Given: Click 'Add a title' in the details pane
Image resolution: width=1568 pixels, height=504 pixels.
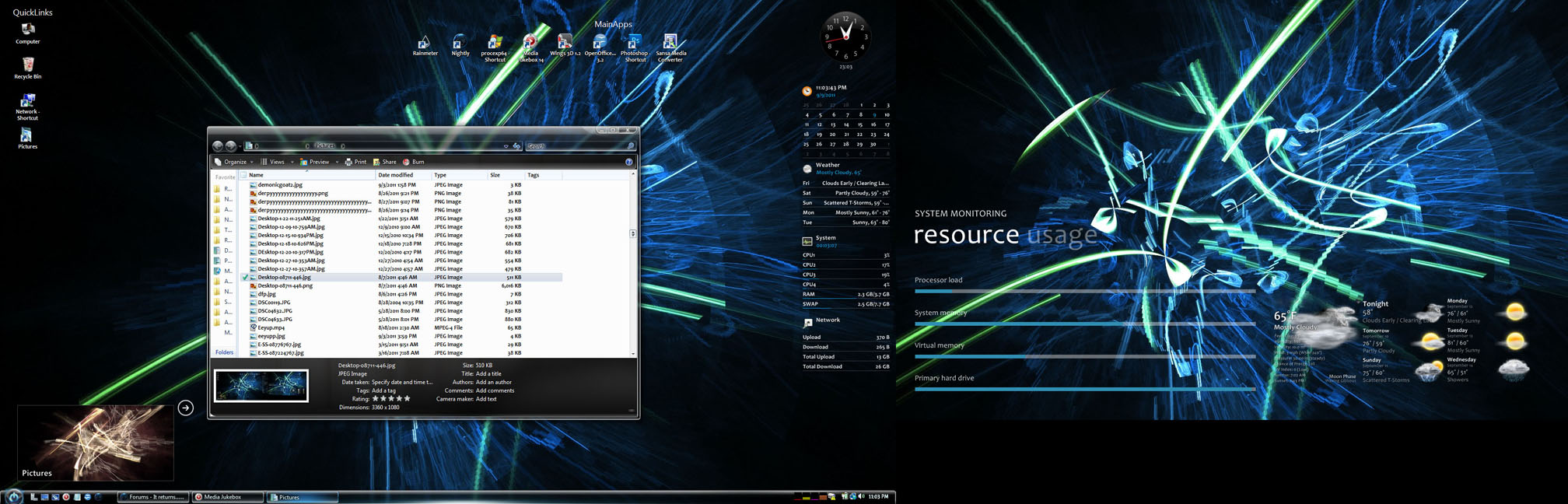Looking at the screenshot, I should [488, 373].
